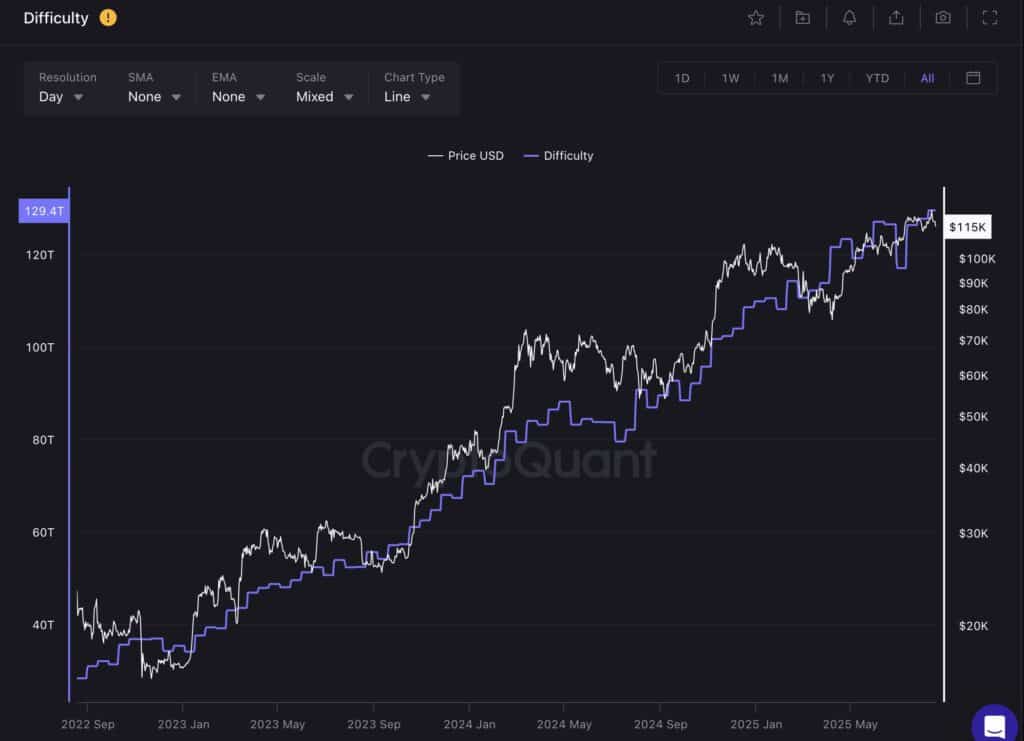
Task: Toggle the Price USD legend series
Action: click(x=466, y=155)
